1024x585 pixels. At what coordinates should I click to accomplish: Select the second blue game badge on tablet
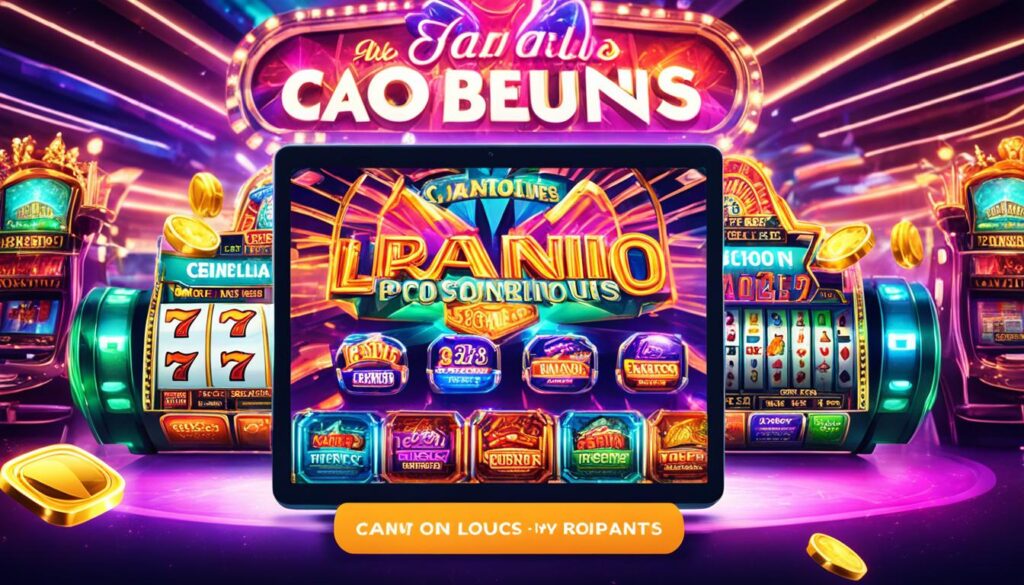pyautogui.click(x=463, y=364)
